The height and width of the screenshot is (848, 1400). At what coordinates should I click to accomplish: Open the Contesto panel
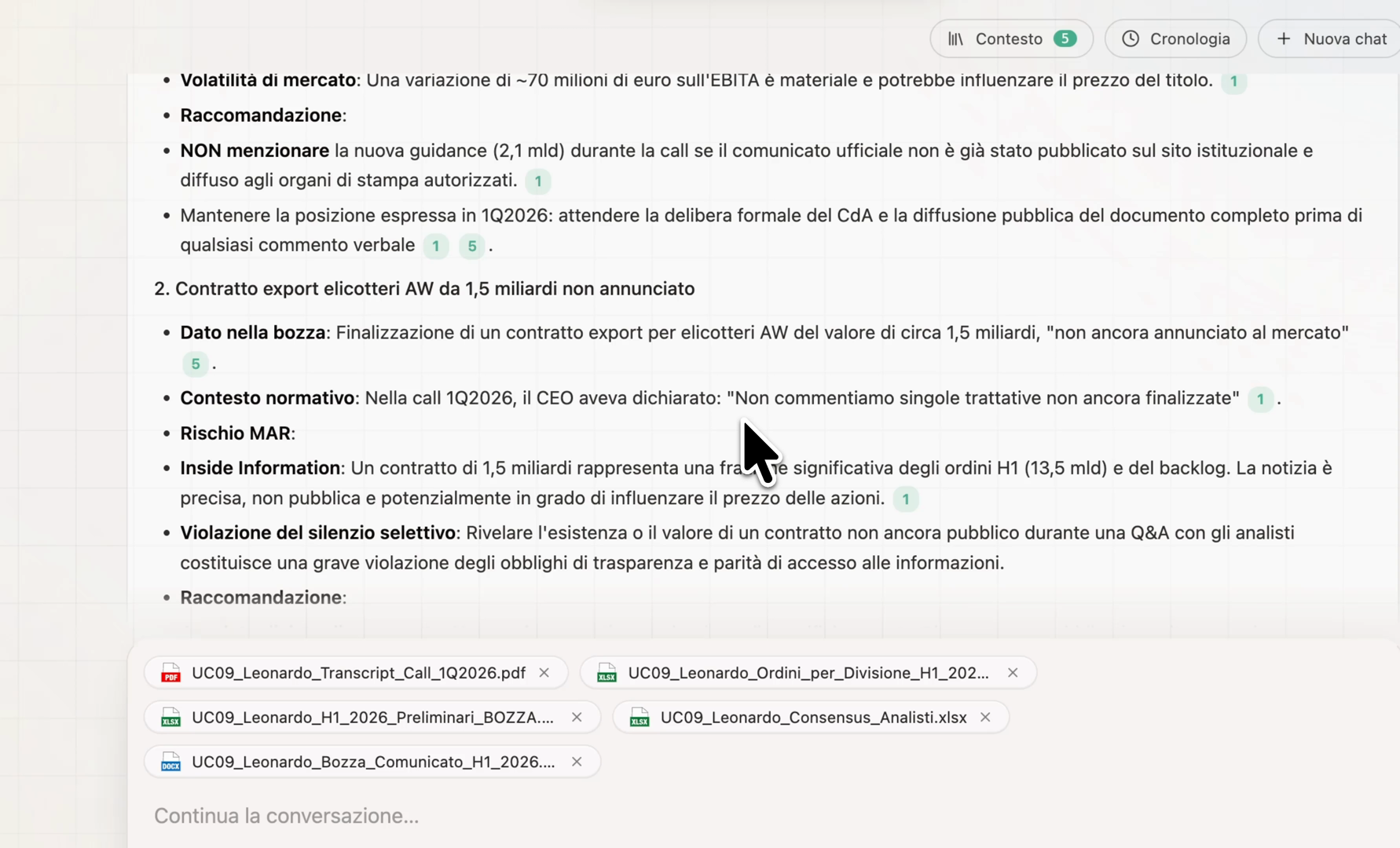click(x=1011, y=38)
